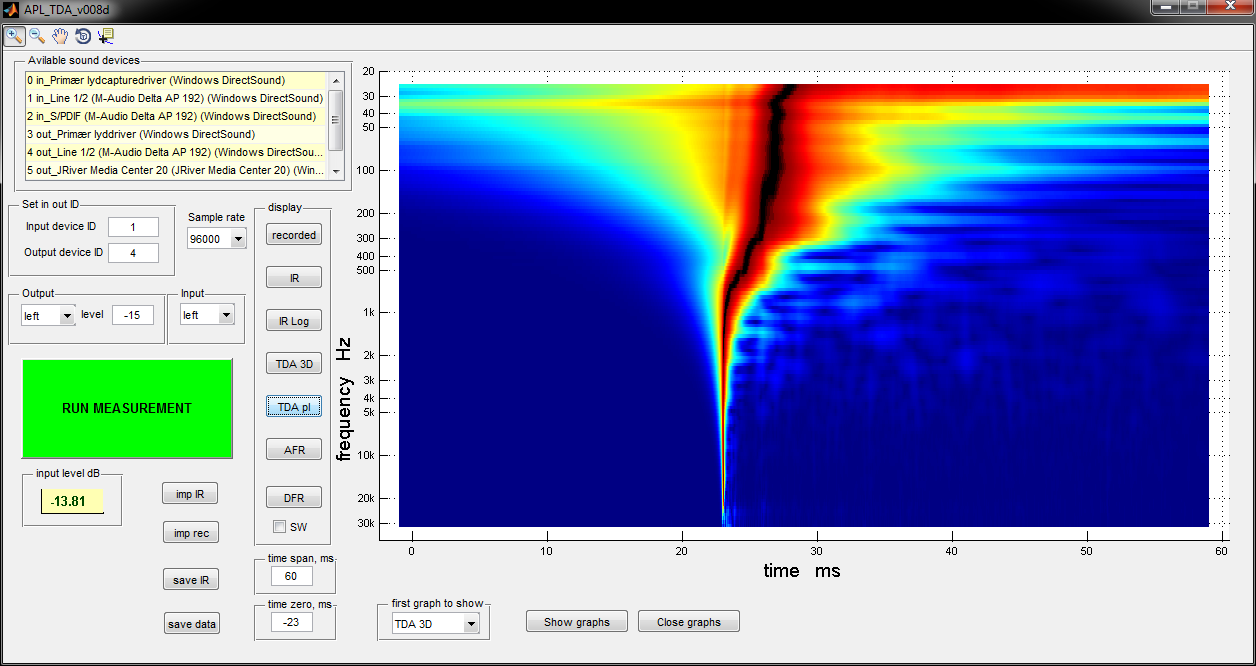Select the Zoom In tool
The image size is (1256, 666).
coord(14,36)
